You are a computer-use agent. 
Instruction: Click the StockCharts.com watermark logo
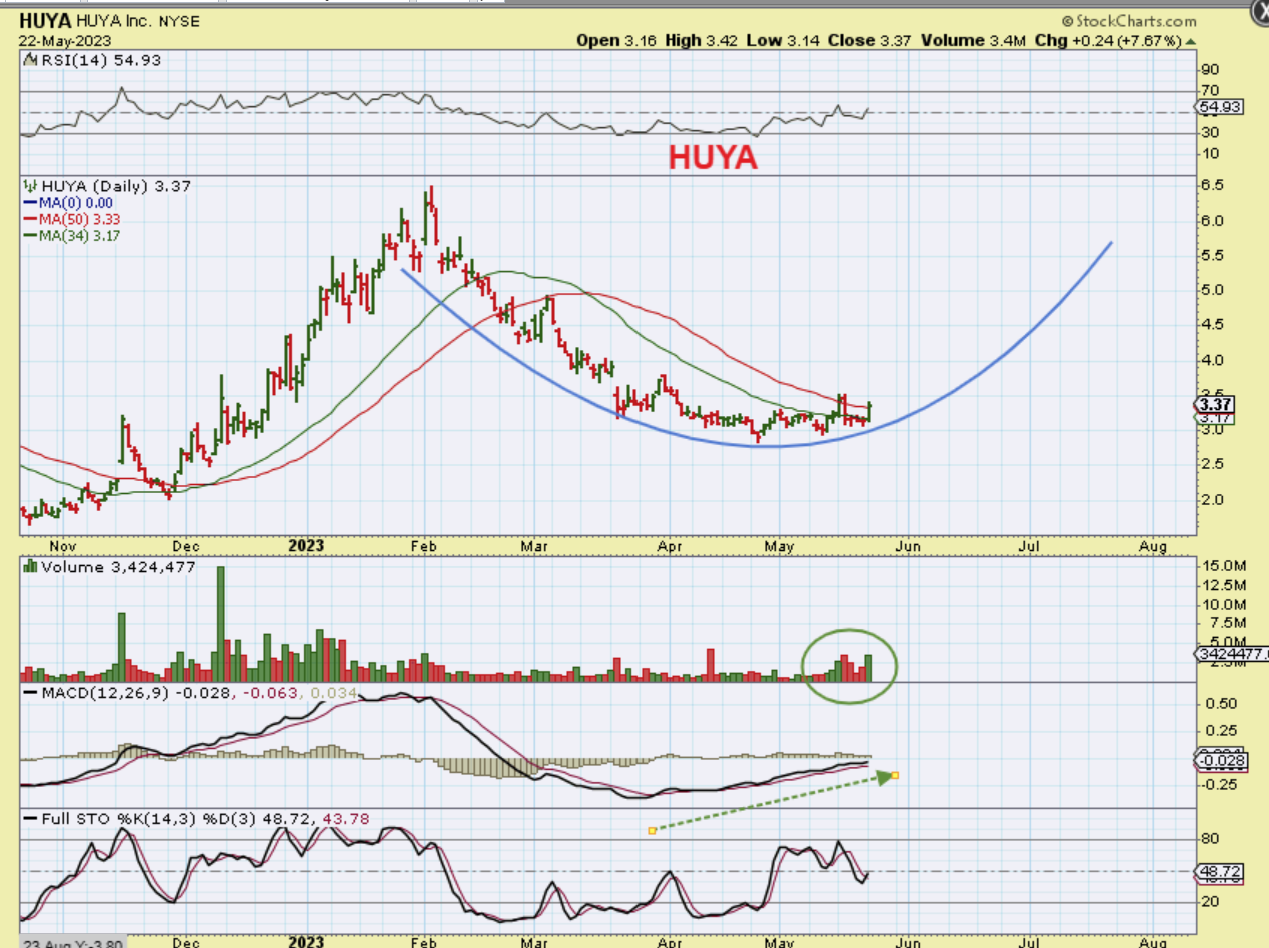[x=1130, y=21]
